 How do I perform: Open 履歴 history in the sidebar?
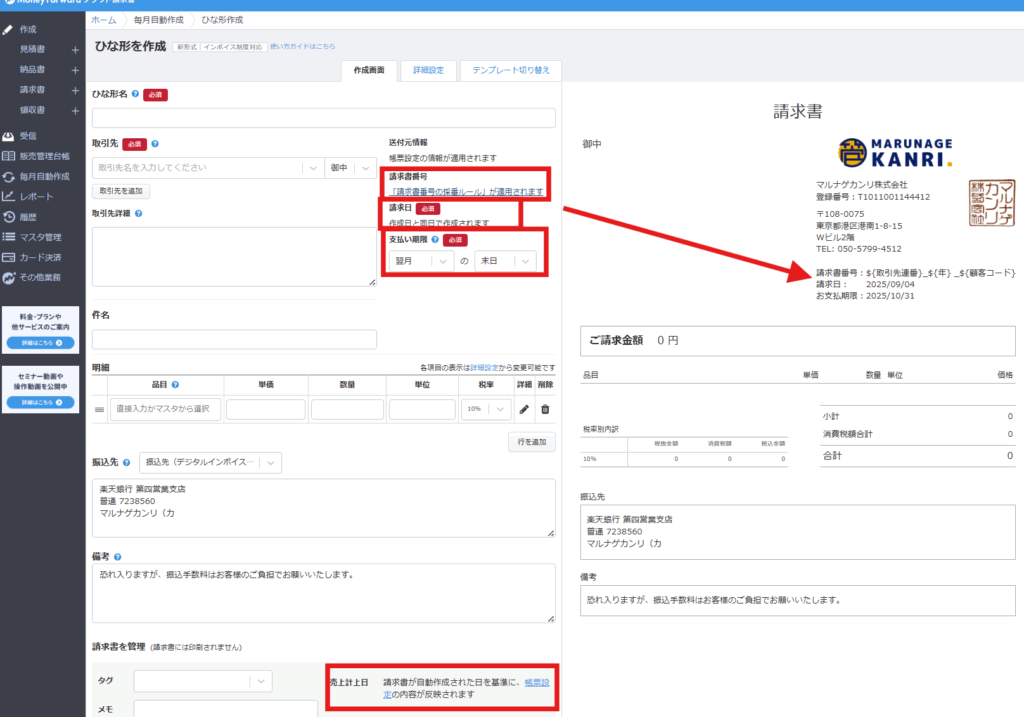click(28, 216)
